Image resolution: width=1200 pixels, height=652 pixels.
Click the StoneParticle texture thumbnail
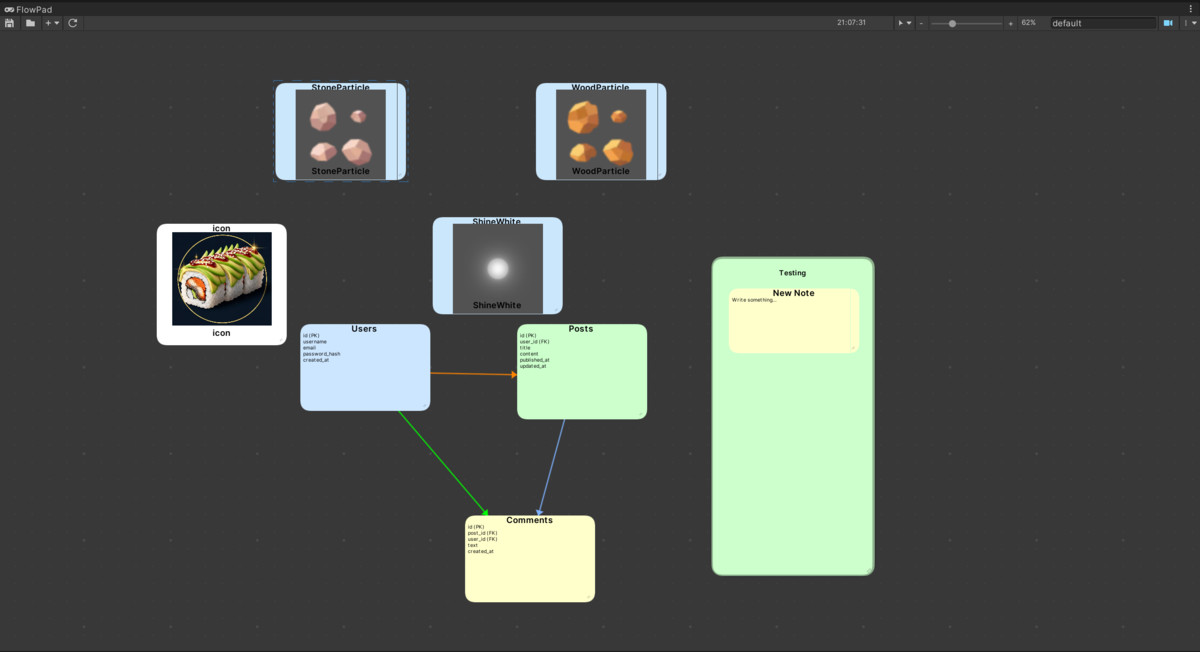(340, 131)
